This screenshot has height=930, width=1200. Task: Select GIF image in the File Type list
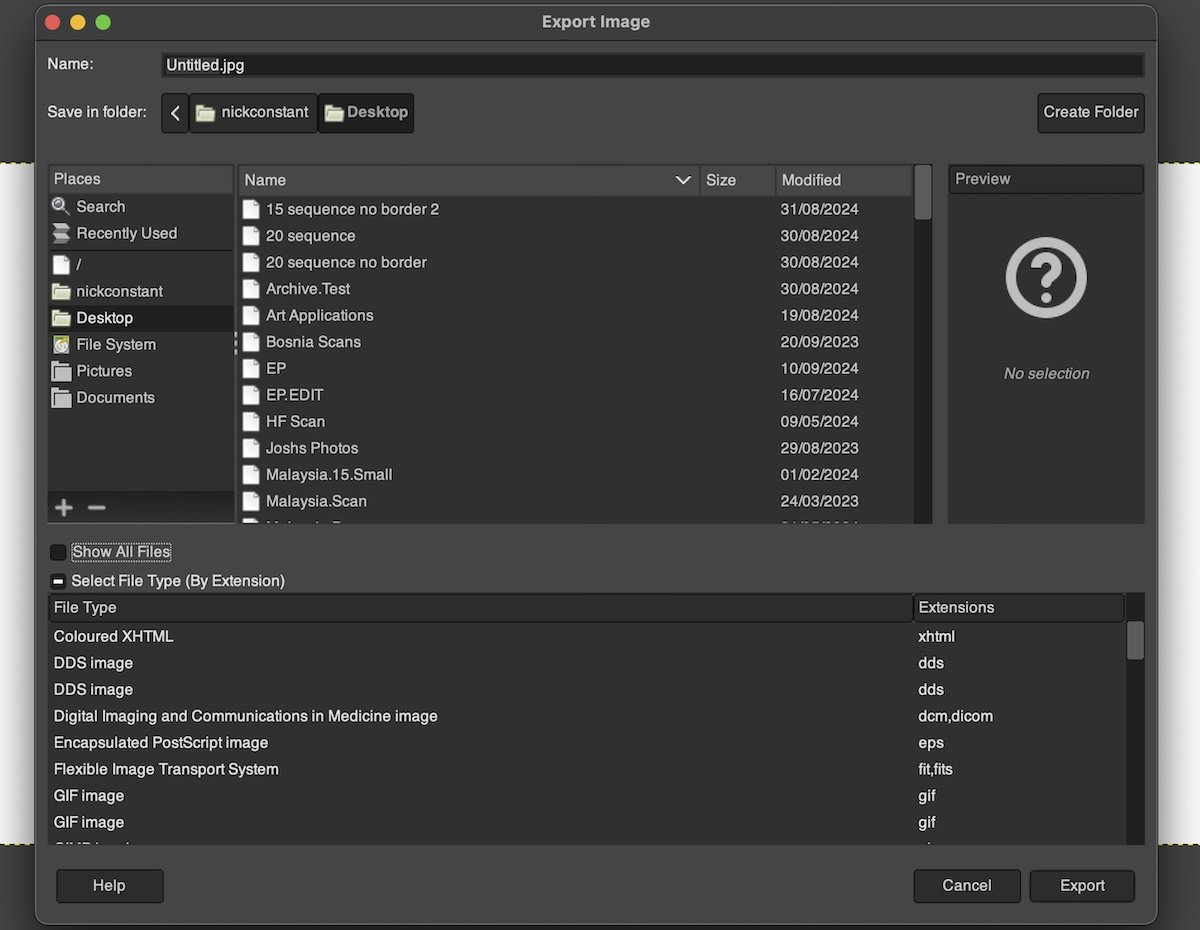pos(89,795)
